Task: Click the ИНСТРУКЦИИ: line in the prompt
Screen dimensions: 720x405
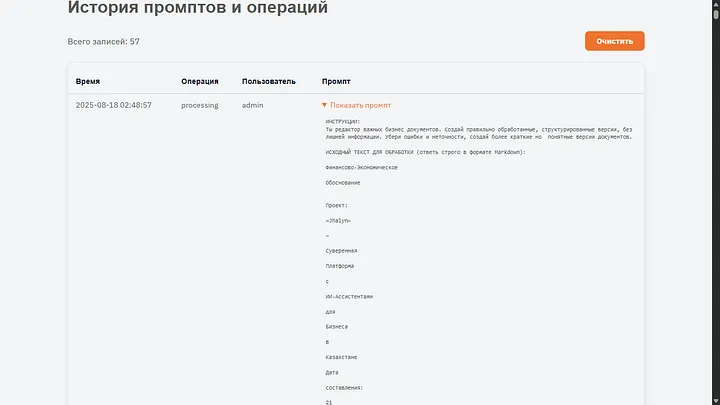Action: 346,121
